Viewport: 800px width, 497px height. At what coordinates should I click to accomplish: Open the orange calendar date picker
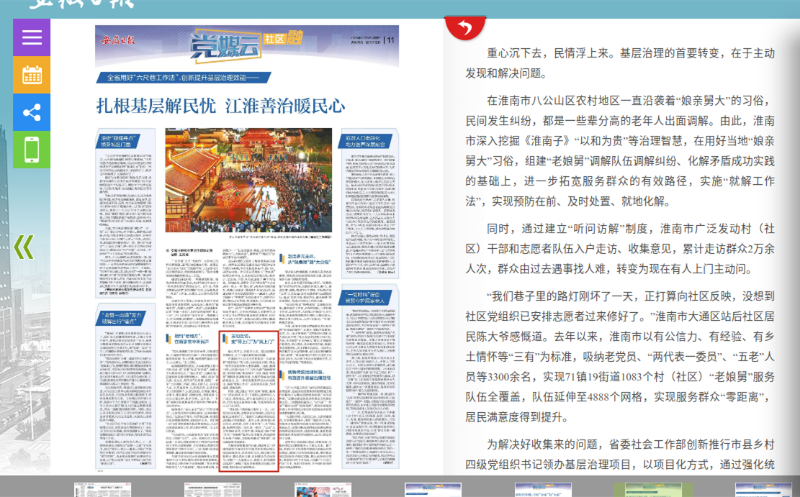click(x=31, y=75)
